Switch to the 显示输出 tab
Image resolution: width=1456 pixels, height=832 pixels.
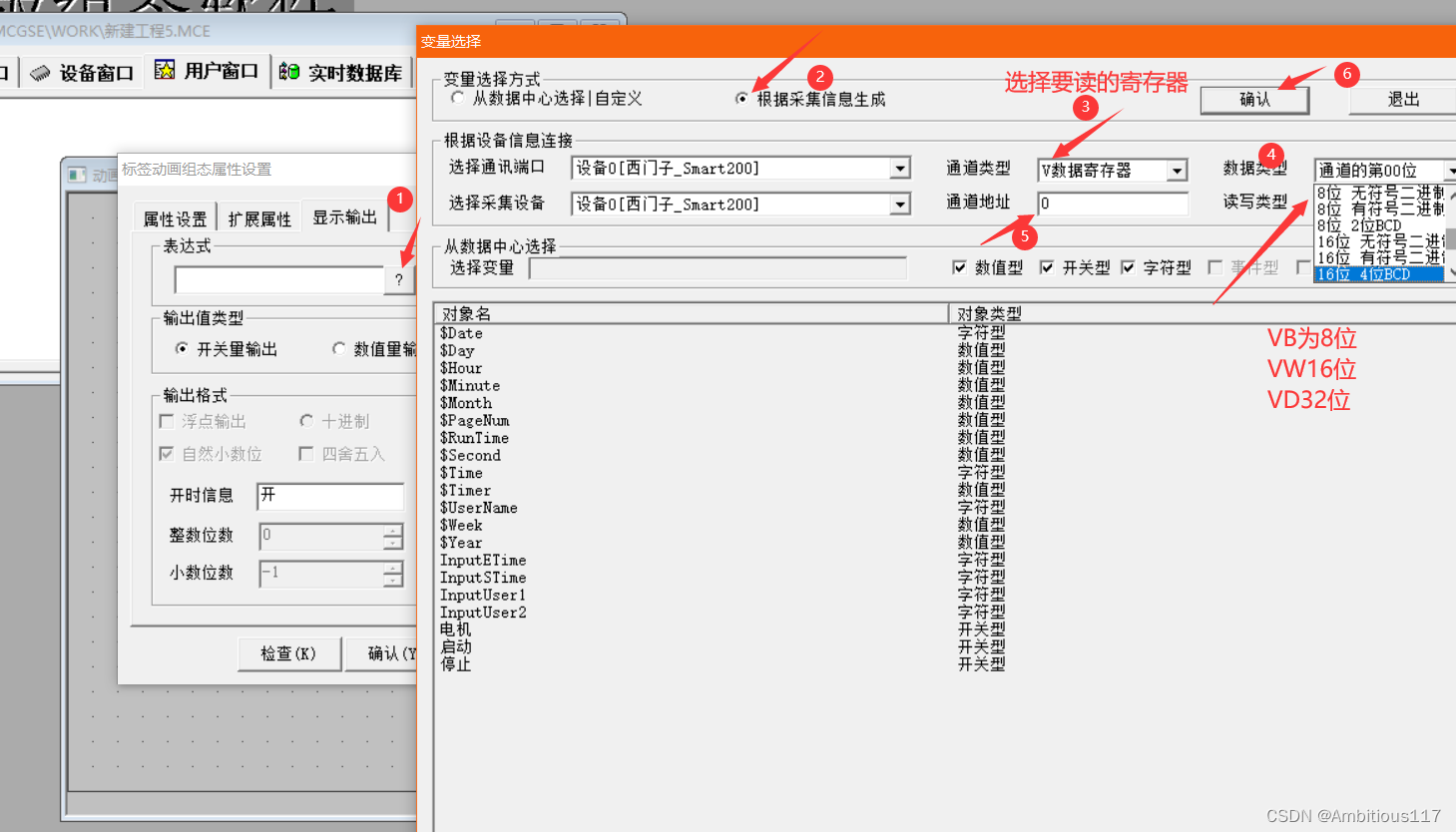344,216
